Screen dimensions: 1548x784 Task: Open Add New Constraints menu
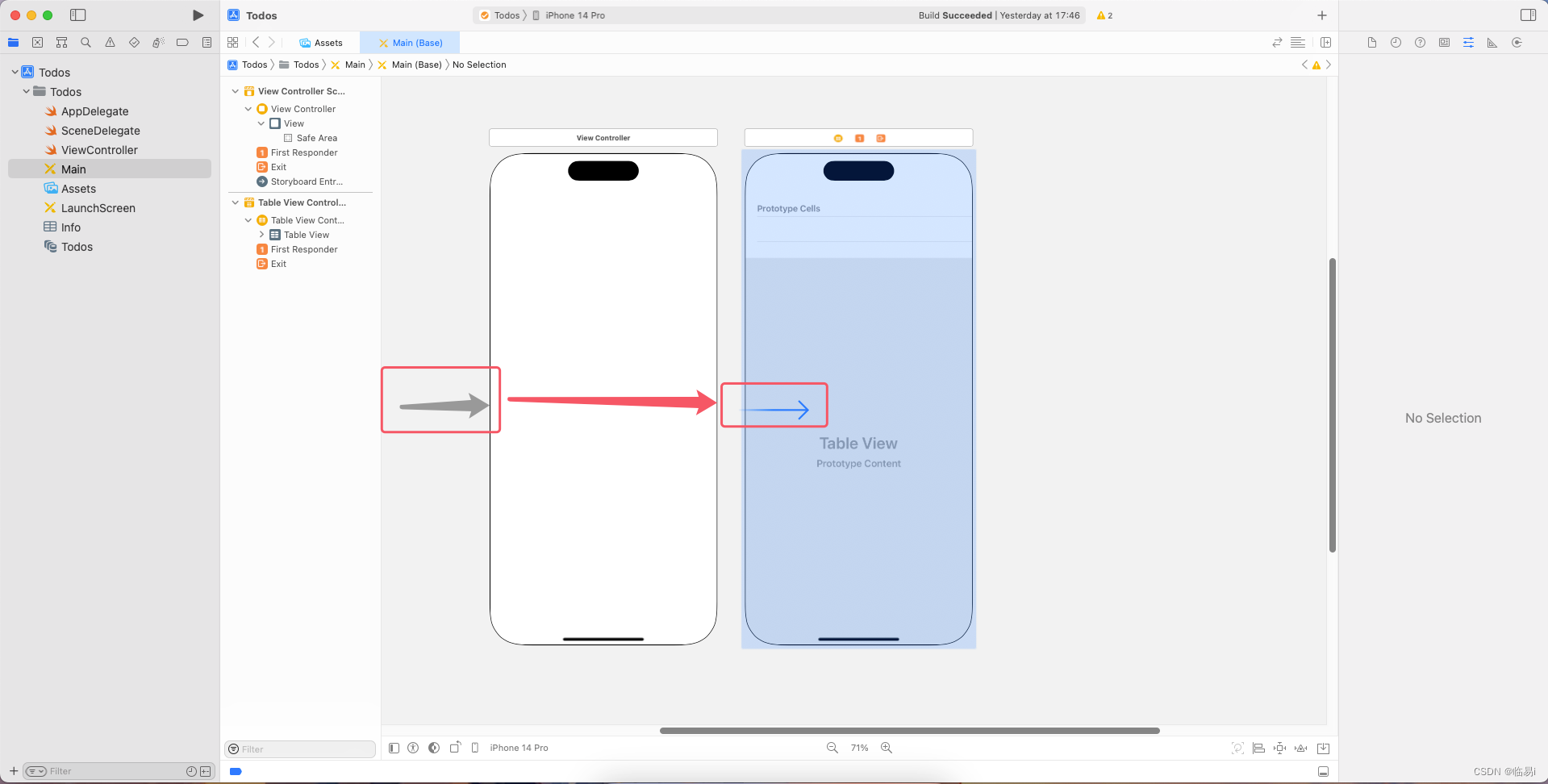point(1279,748)
